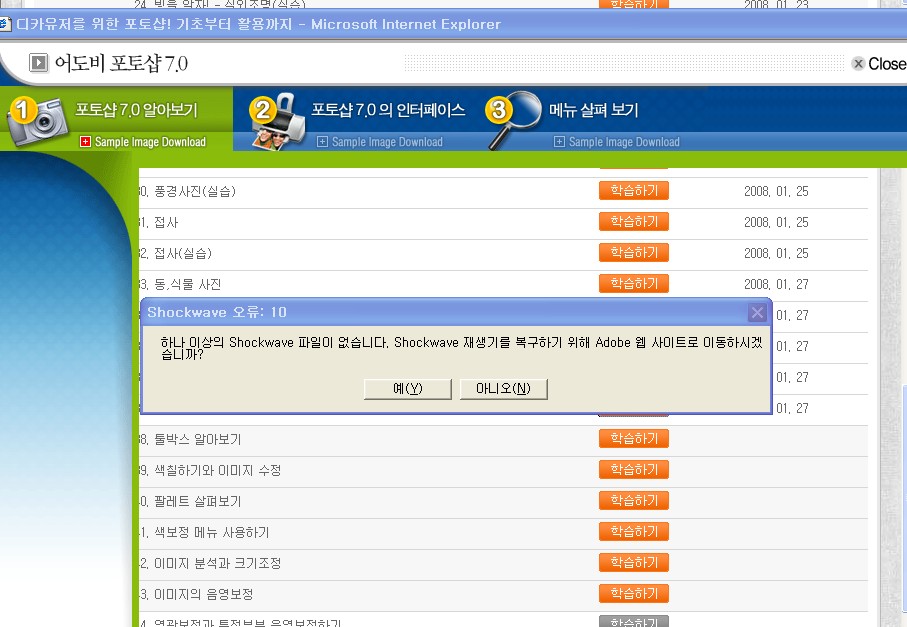Click the plus icon under 메뉴 살펴 보기

(x=559, y=142)
